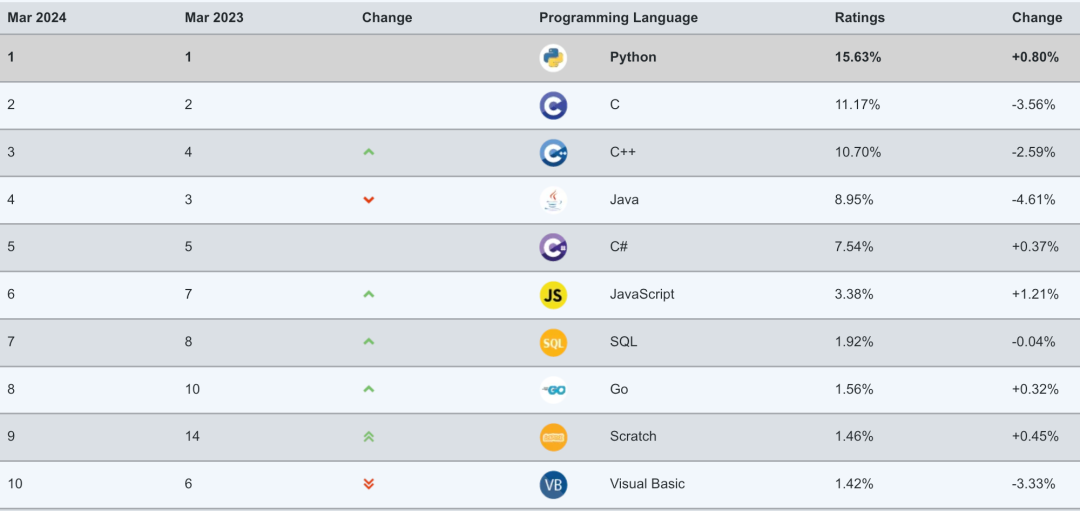Viewport: 1080px width, 511px height.
Task: Click C++'s 10.70% rating
Action: [858, 152]
